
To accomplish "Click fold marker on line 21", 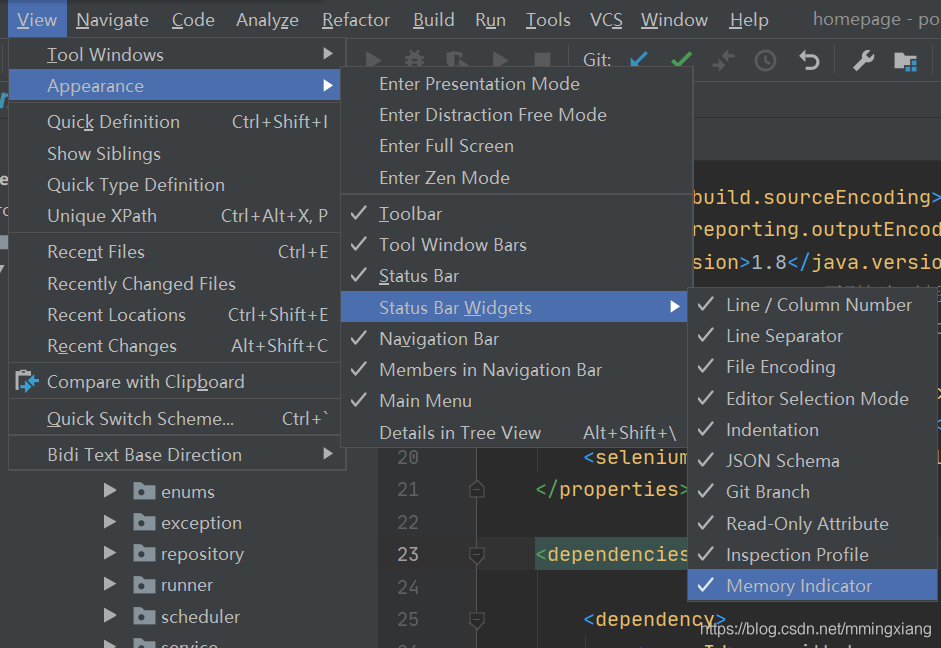I will point(477,490).
